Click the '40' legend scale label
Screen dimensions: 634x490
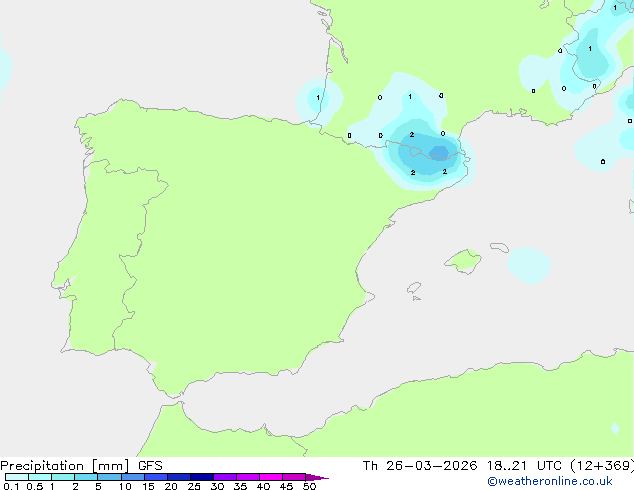click(263, 486)
